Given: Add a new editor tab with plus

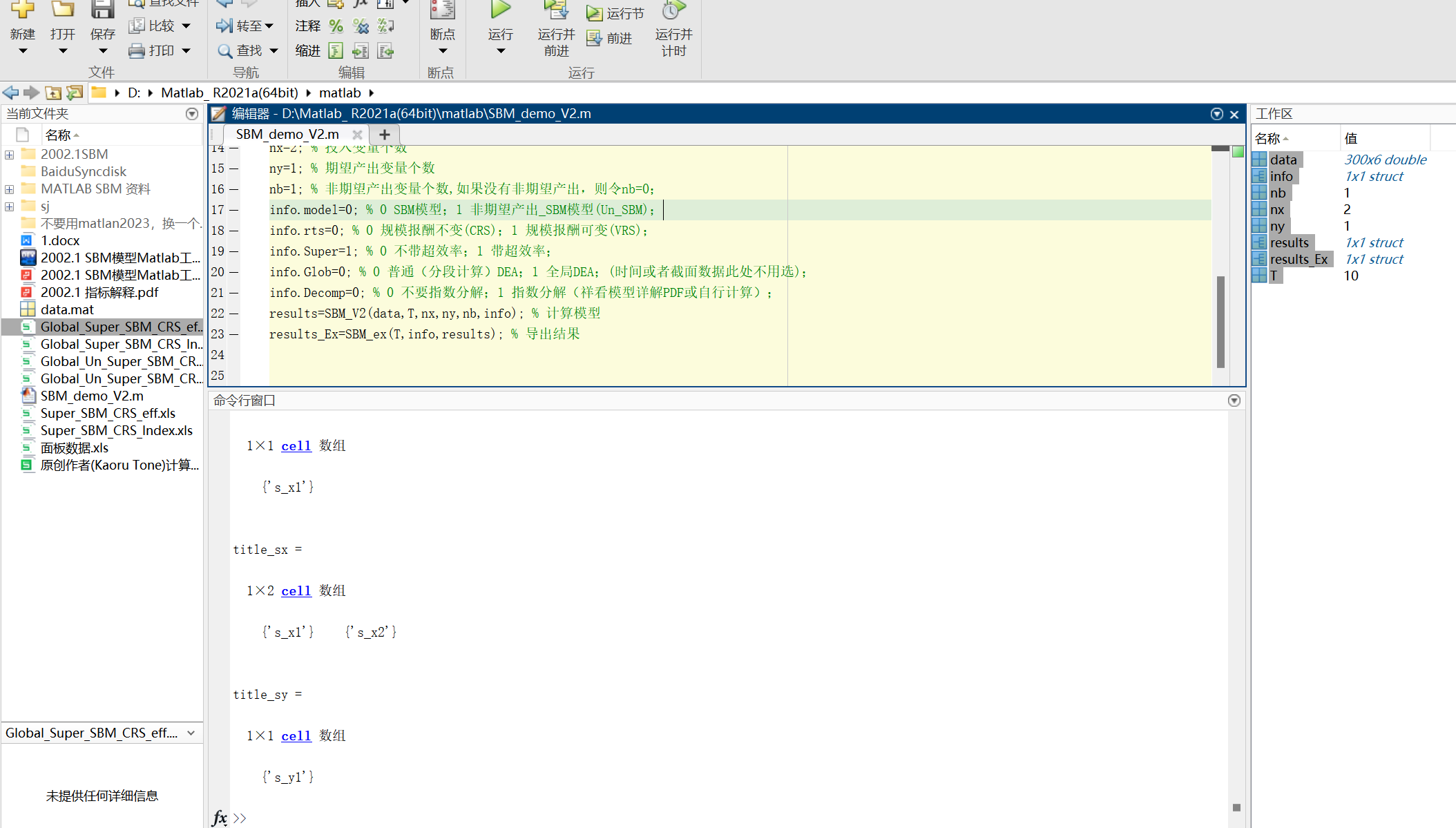Looking at the screenshot, I should tap(385, 135).
